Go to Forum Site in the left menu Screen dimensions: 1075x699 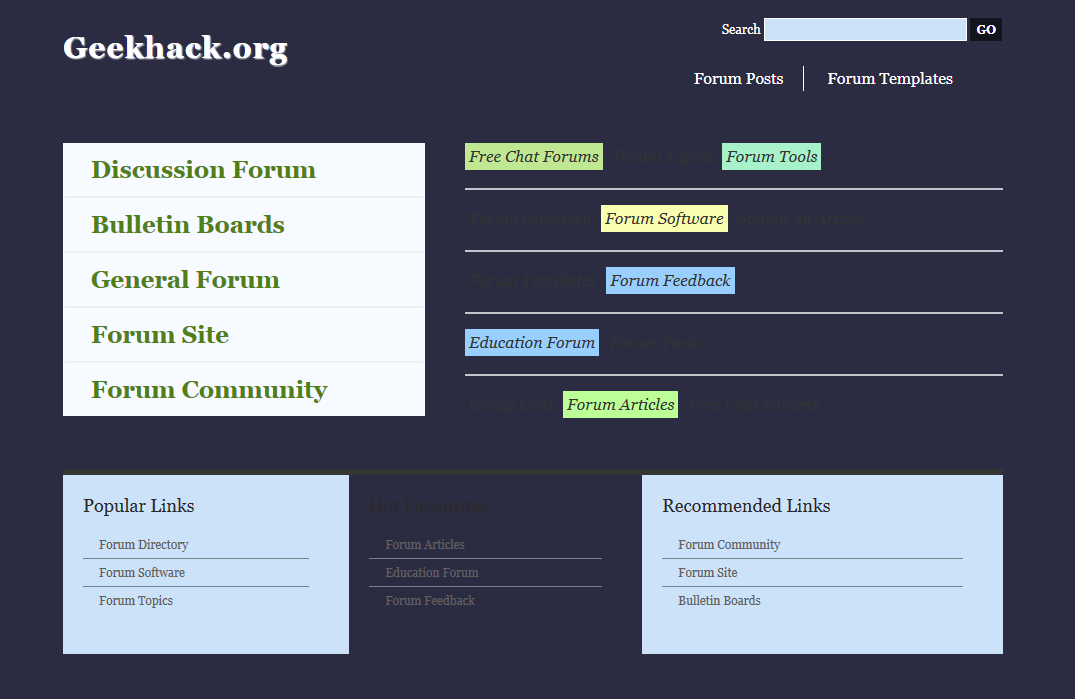(160, 335)
